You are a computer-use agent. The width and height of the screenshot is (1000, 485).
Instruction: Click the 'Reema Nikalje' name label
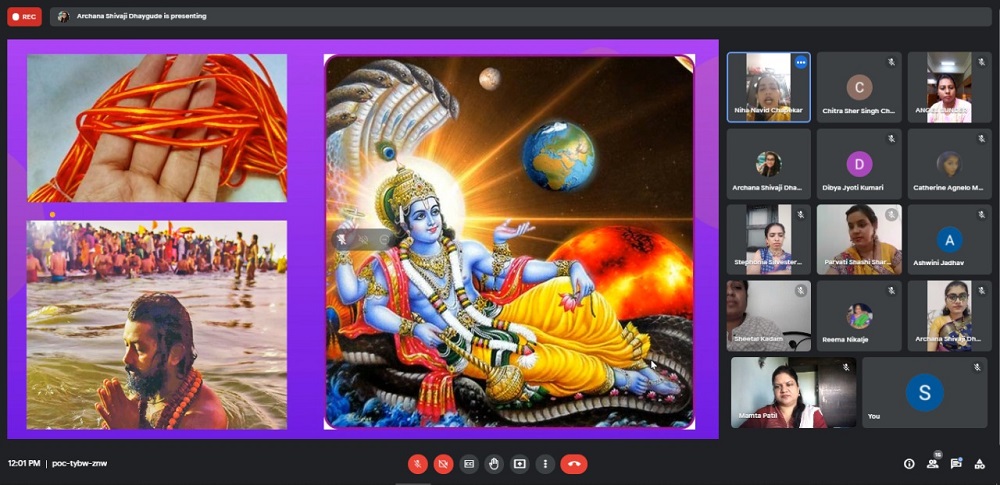click(845, 340)
